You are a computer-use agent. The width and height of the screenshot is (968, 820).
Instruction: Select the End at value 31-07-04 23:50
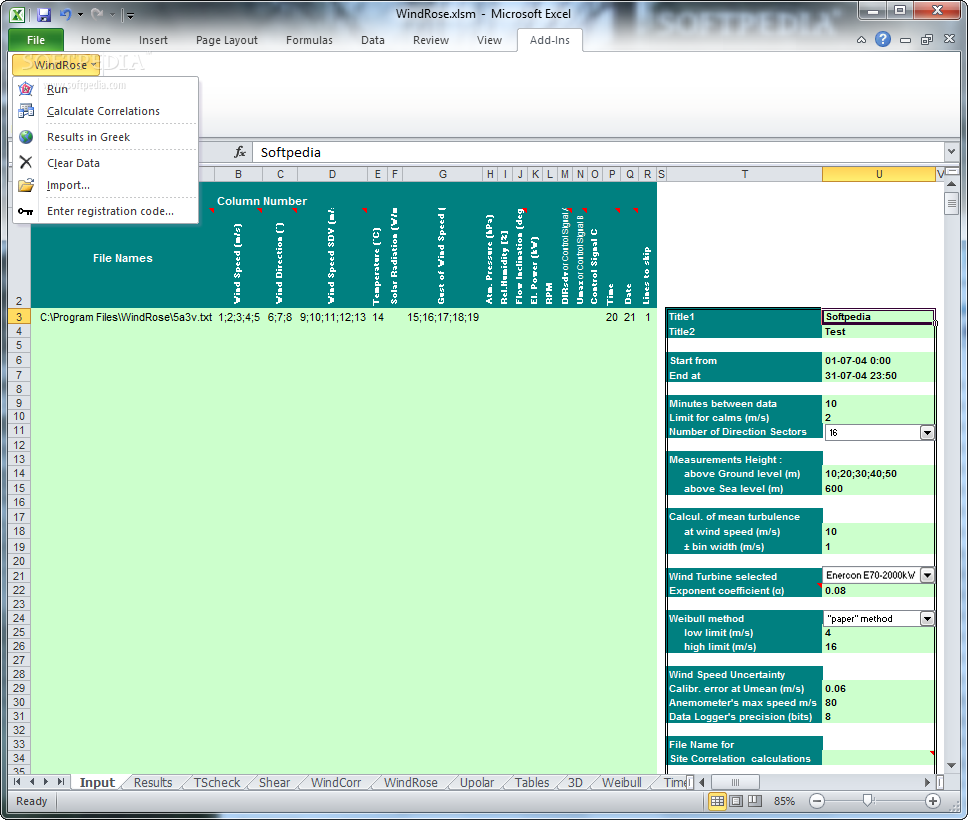click(x=877, y=375)
